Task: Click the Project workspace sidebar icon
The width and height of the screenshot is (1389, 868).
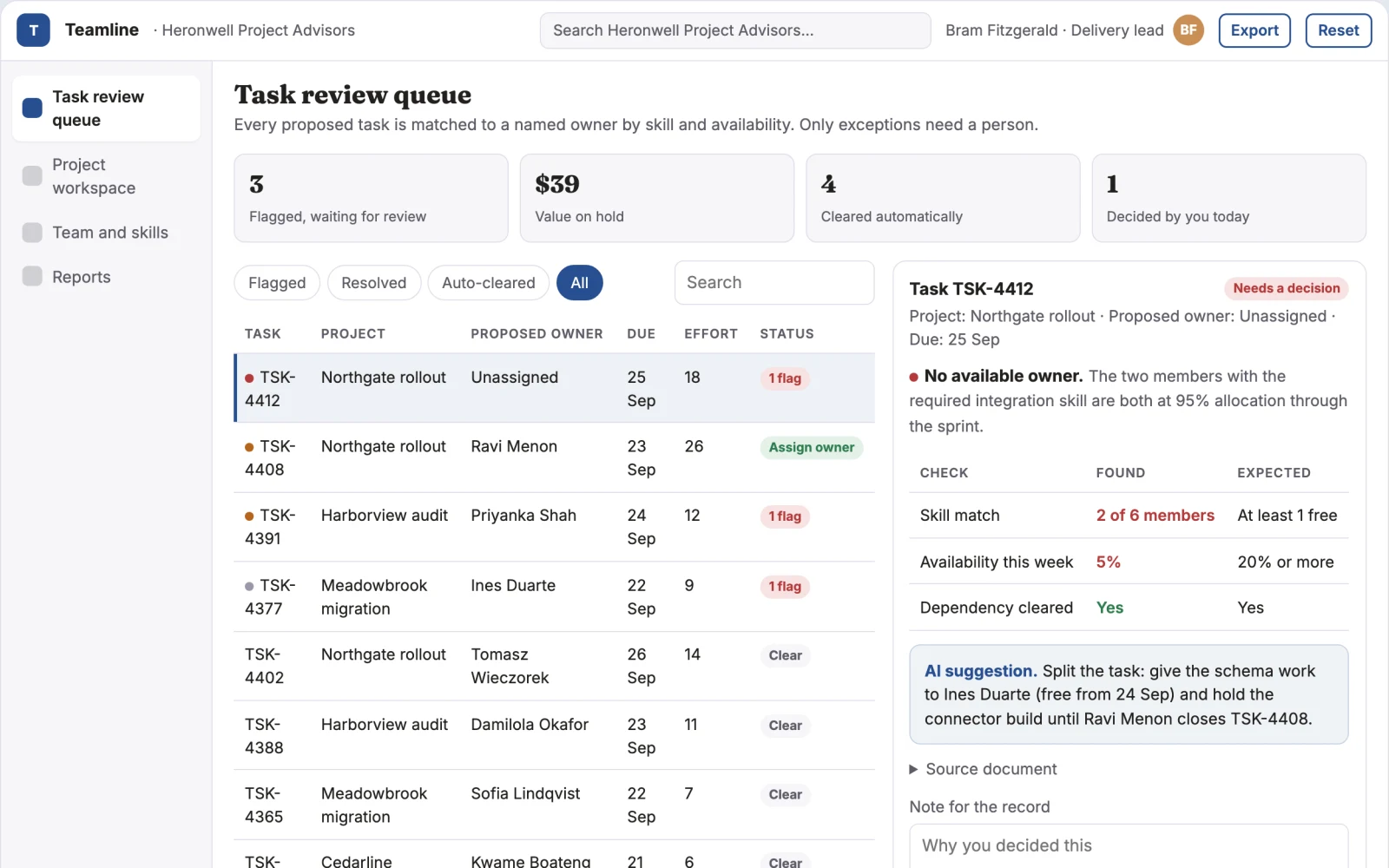Action: point(32,176)
